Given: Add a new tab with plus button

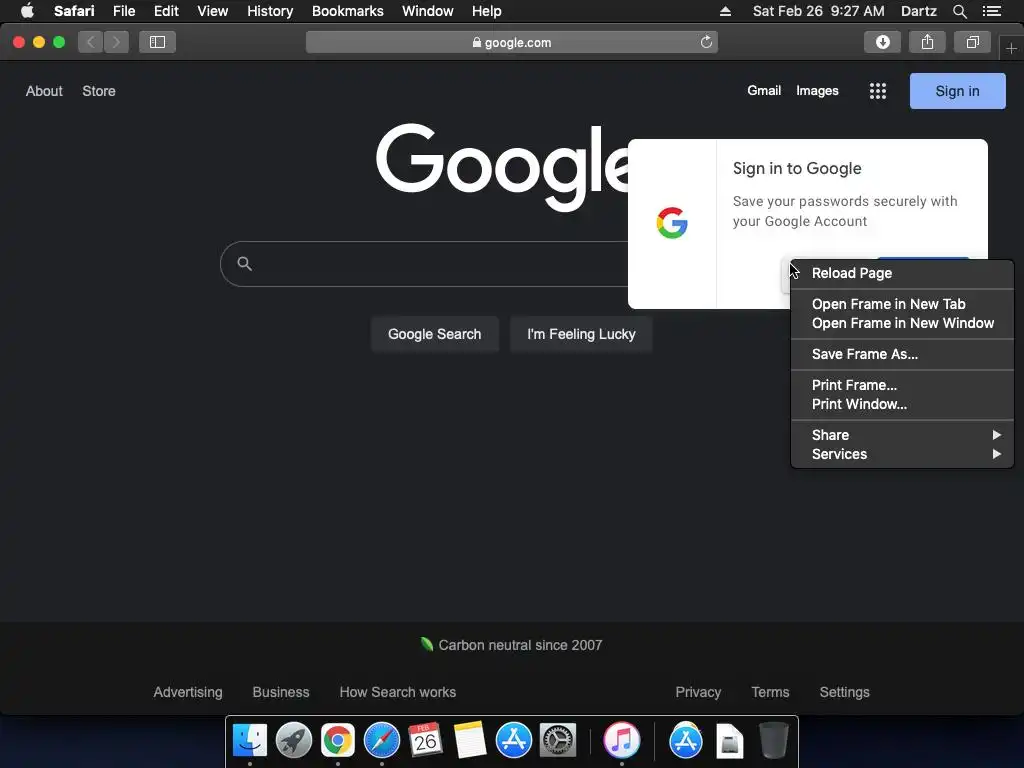Looking at the screenshot, I should (1011, 48).
